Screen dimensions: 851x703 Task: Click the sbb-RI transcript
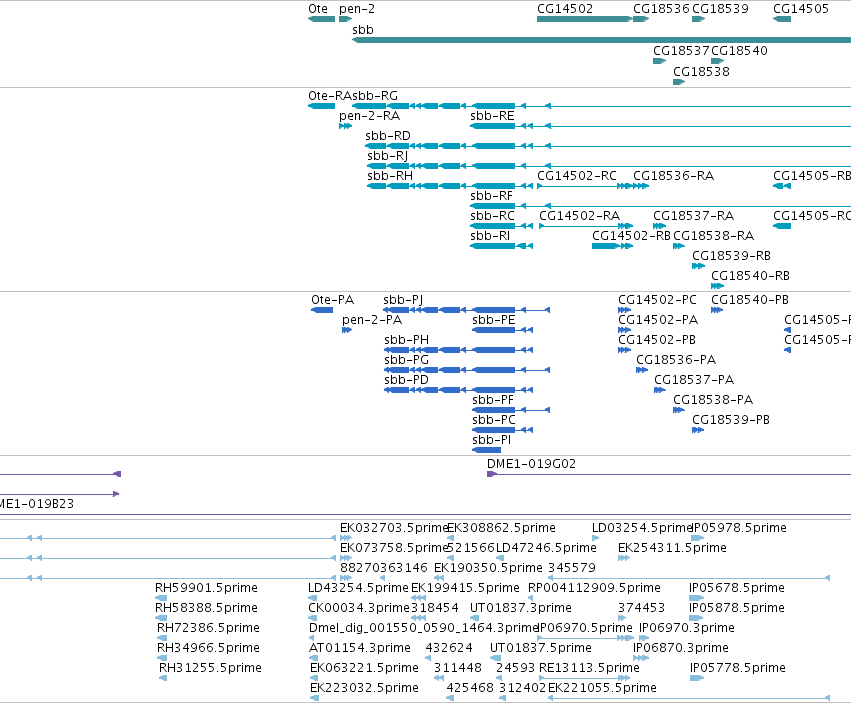tap(501, 246)
